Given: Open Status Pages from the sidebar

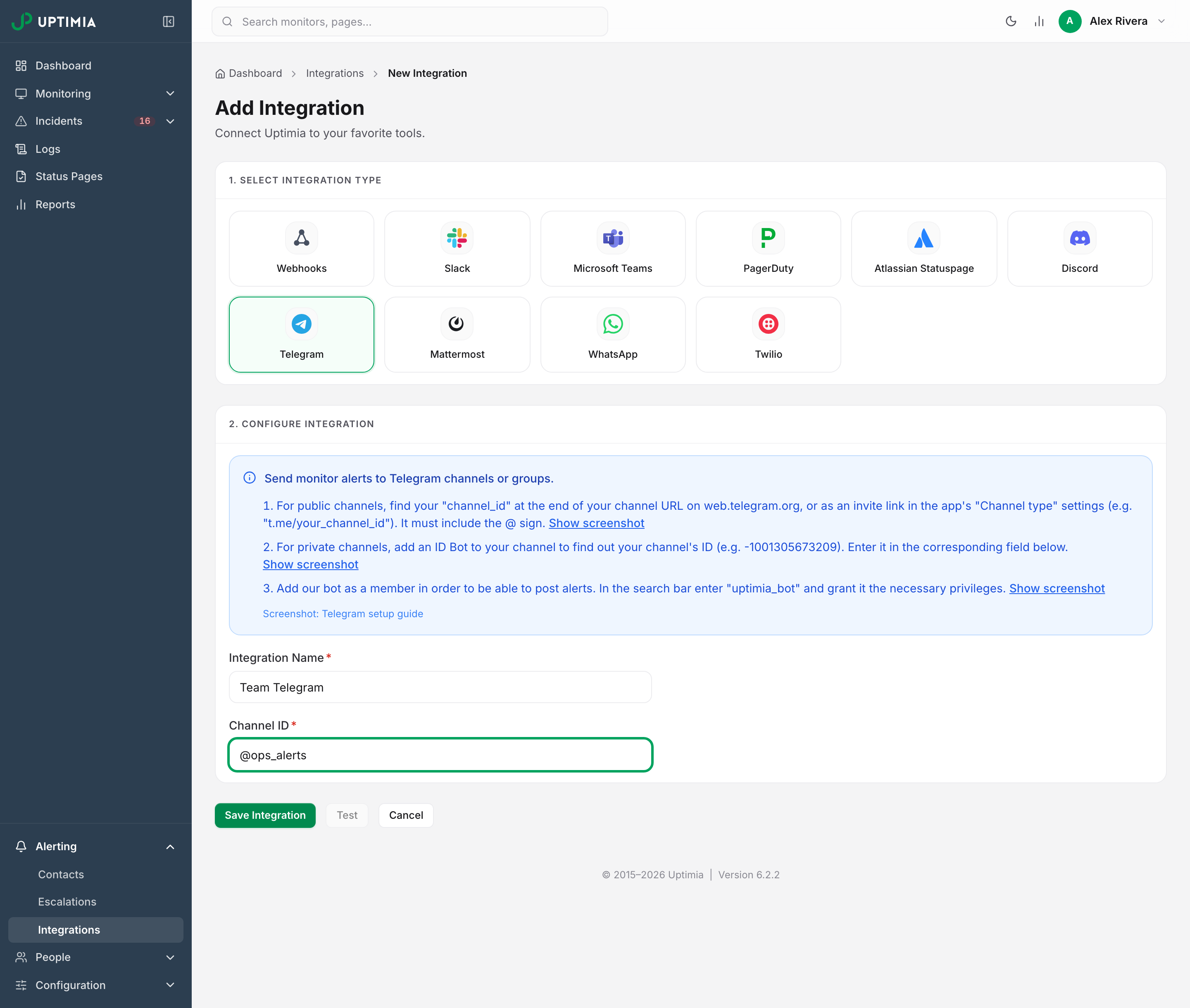Looking at the screenshot, I should (95, 176).
